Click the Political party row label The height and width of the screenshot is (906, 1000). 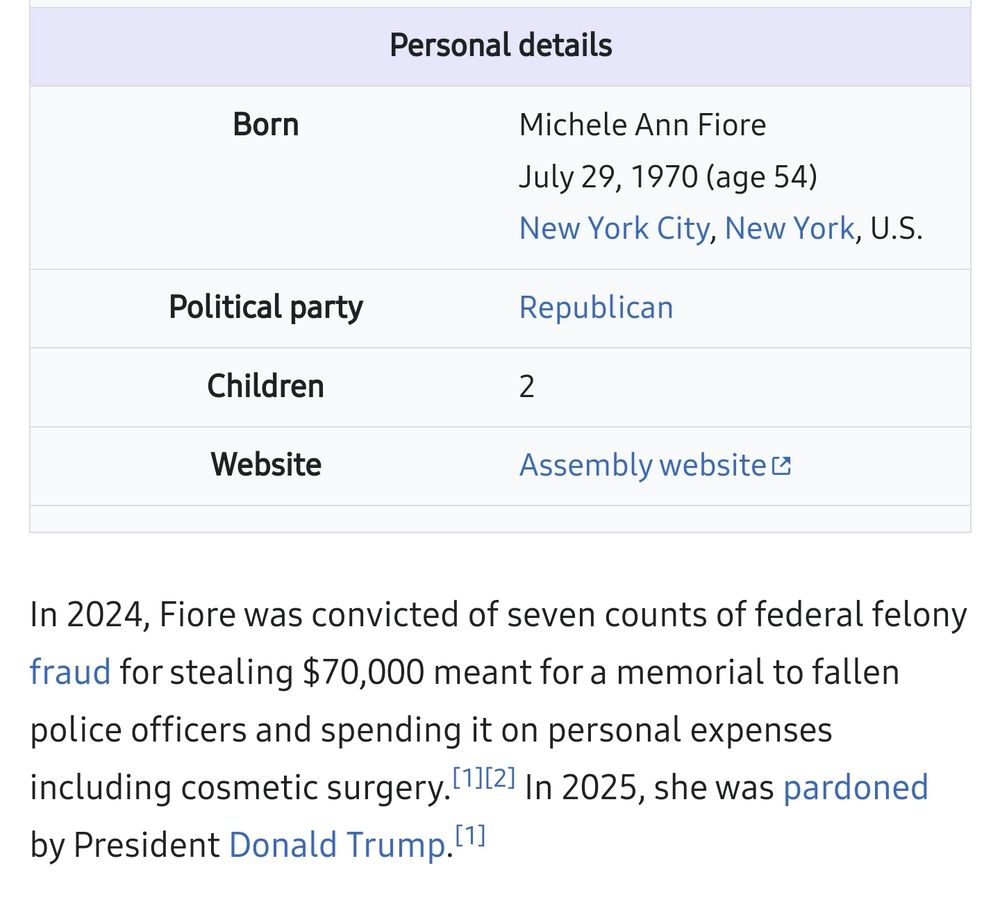point(265,308)
